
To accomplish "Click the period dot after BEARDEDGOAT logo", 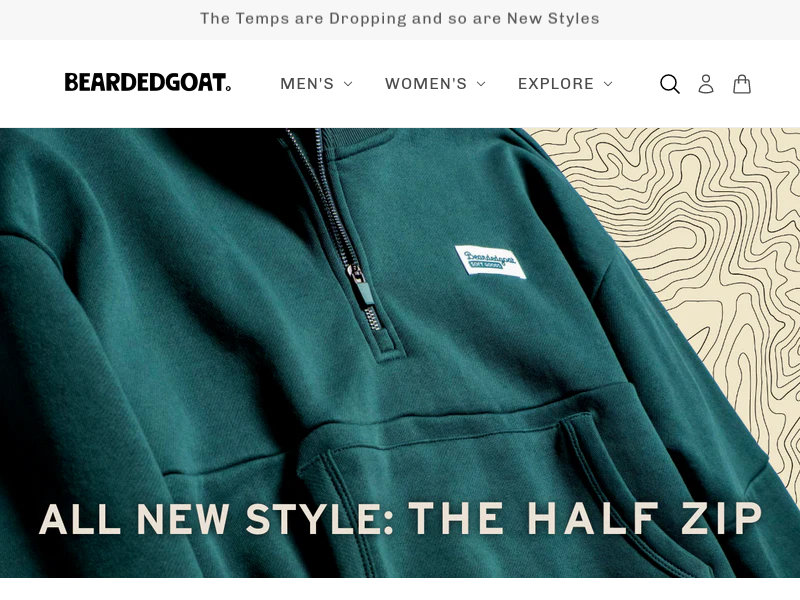I will tap(228, 88).
